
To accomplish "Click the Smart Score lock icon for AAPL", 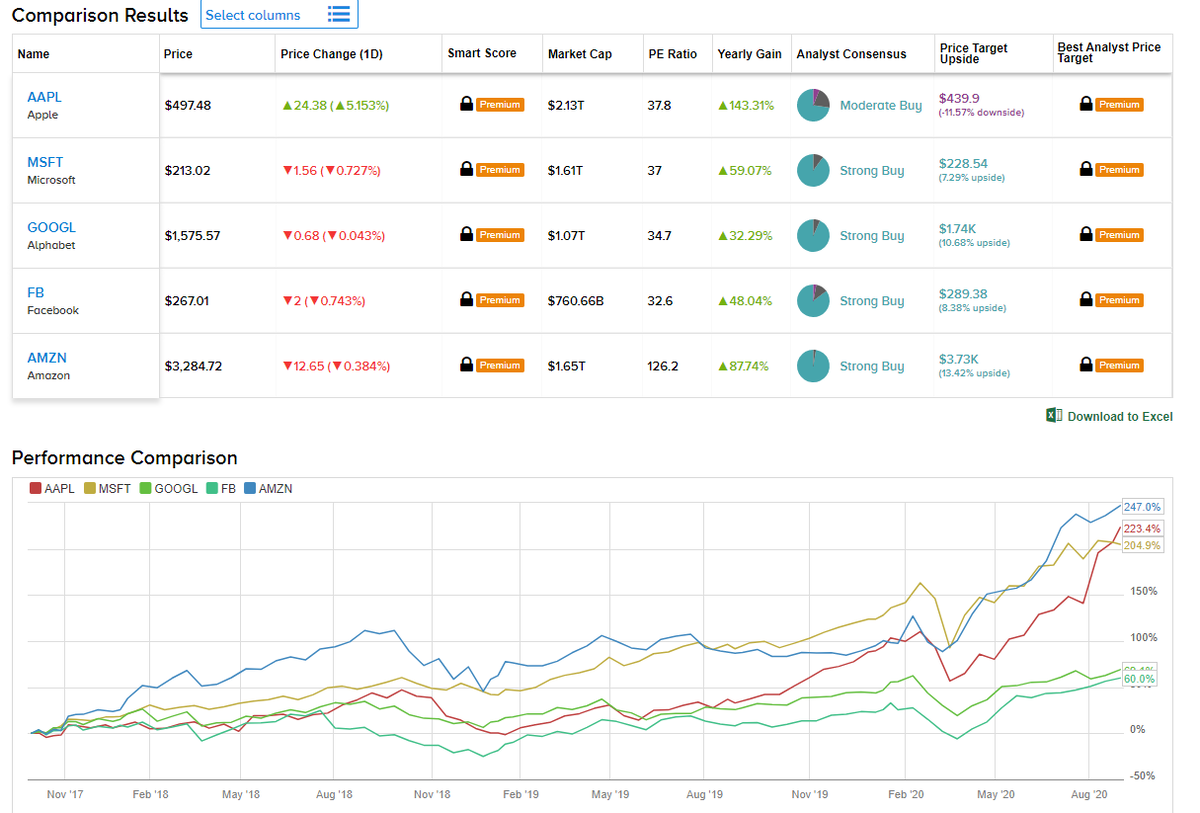I will (466, 104).
